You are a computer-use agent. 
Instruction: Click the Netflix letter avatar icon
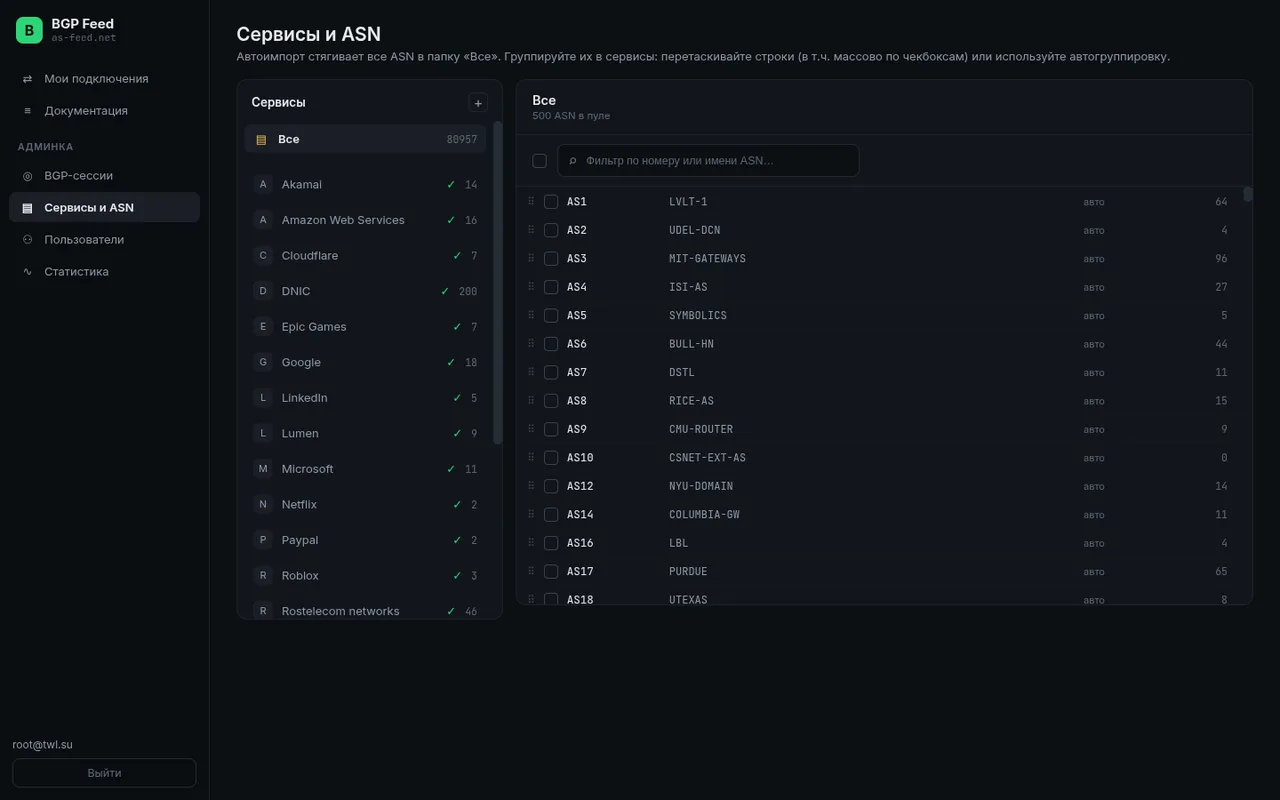[x=263, y=504]
